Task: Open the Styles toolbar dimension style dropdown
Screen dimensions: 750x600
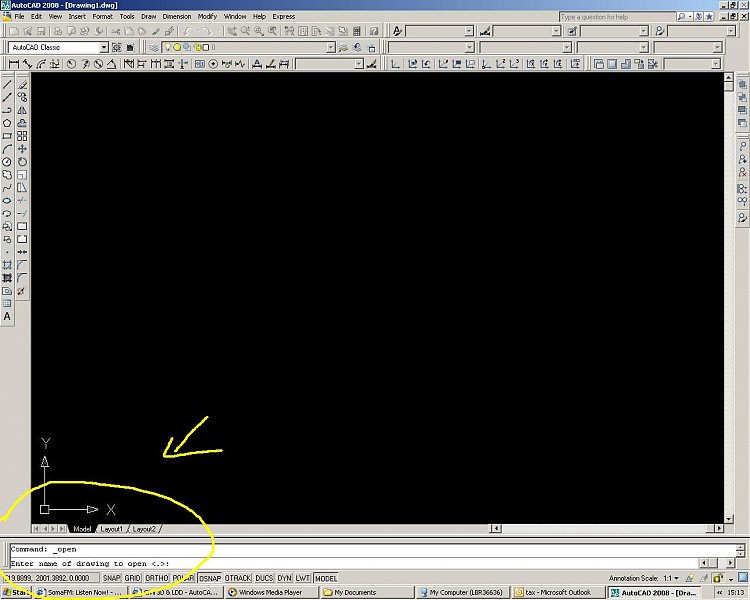Action: coord(556,31)
